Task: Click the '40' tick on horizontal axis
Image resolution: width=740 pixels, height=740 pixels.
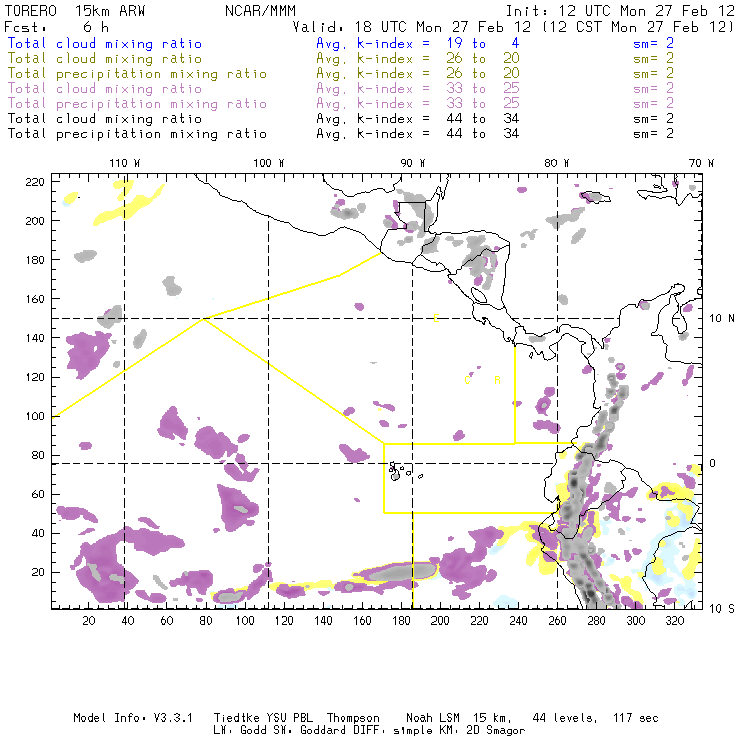Action: coord(128,621)
